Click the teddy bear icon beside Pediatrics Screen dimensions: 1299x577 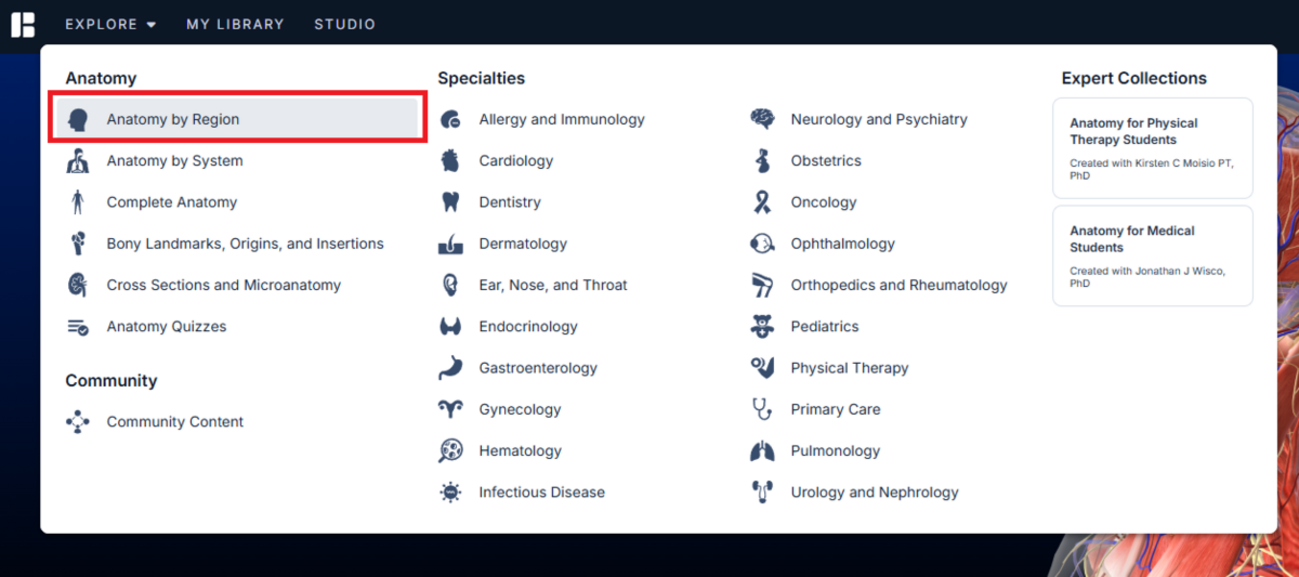point(763,326)
